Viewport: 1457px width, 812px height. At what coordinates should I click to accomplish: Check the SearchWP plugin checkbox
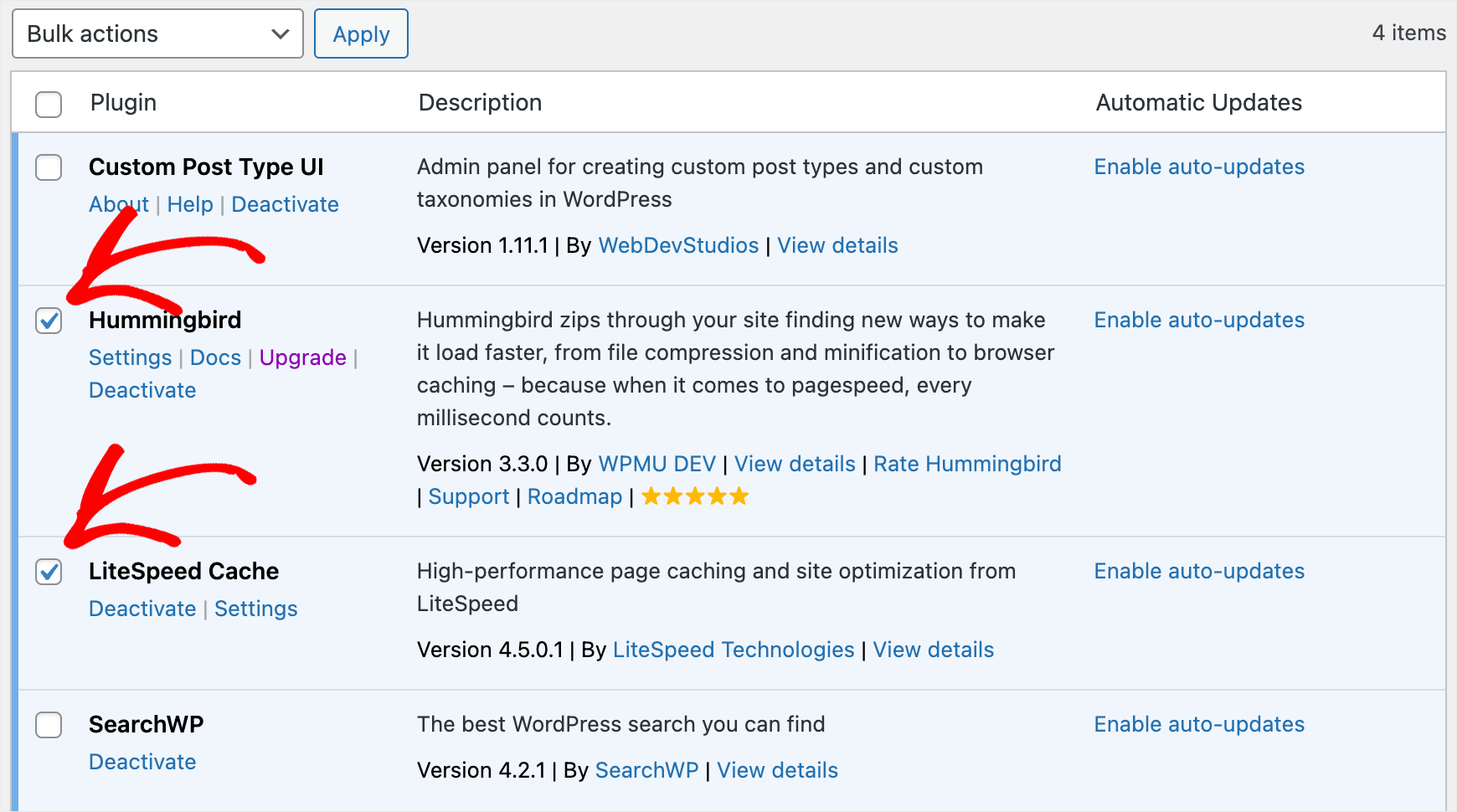coord(49,724)
